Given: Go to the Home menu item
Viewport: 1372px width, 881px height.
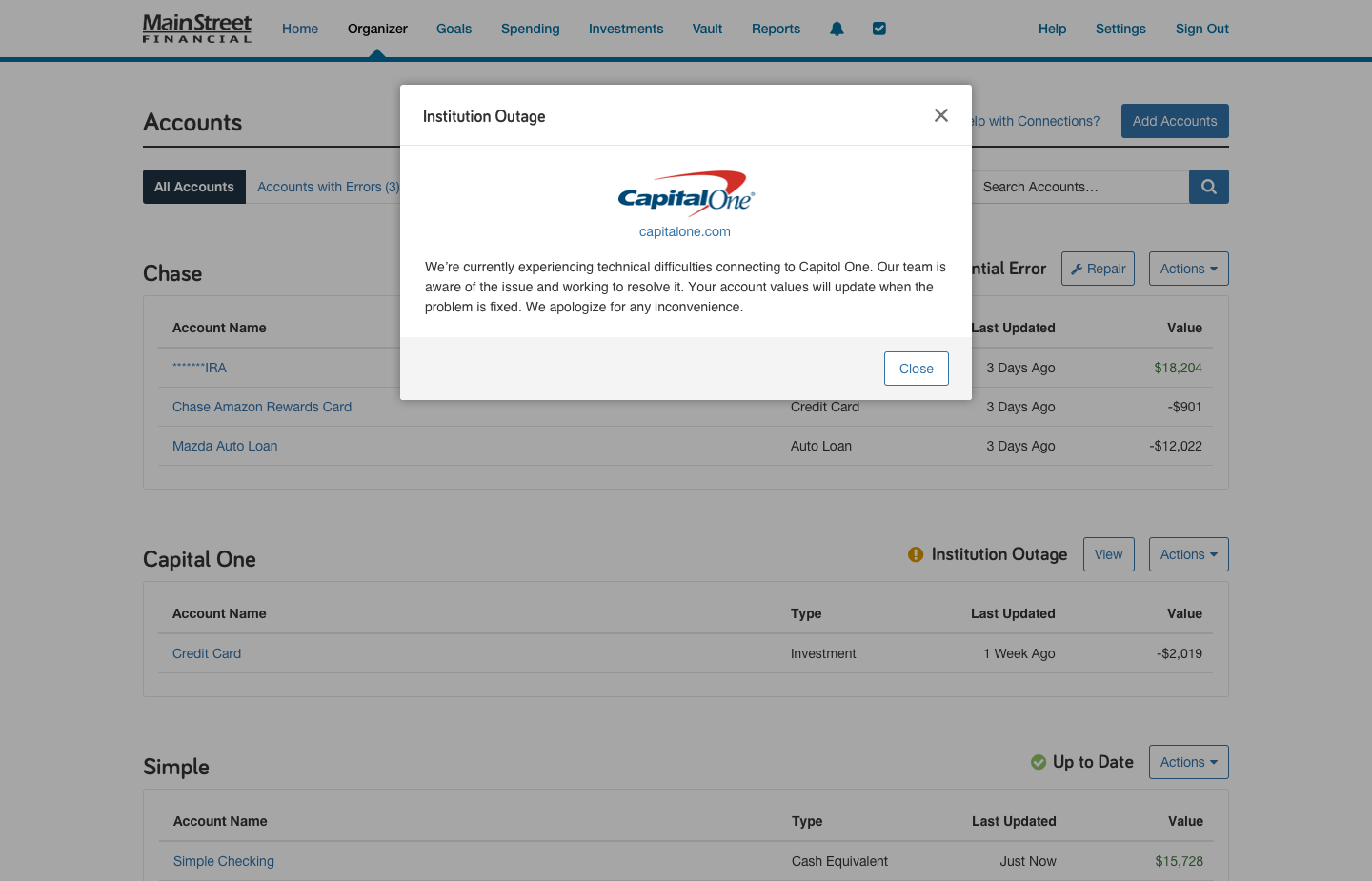Looking at the screenshot, I should [x=300, y=29].
